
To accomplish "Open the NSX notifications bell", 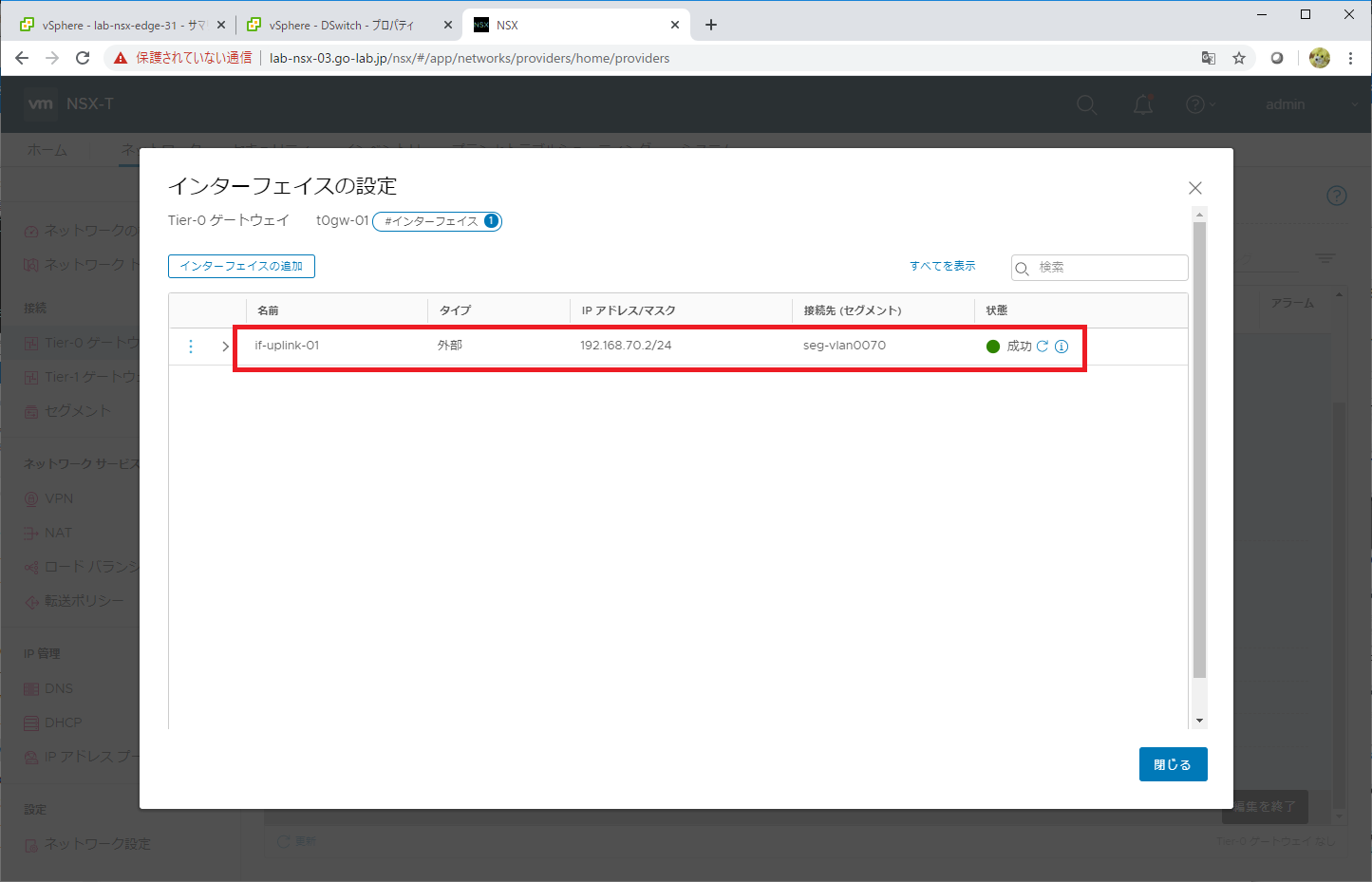I will (1143, 104).
